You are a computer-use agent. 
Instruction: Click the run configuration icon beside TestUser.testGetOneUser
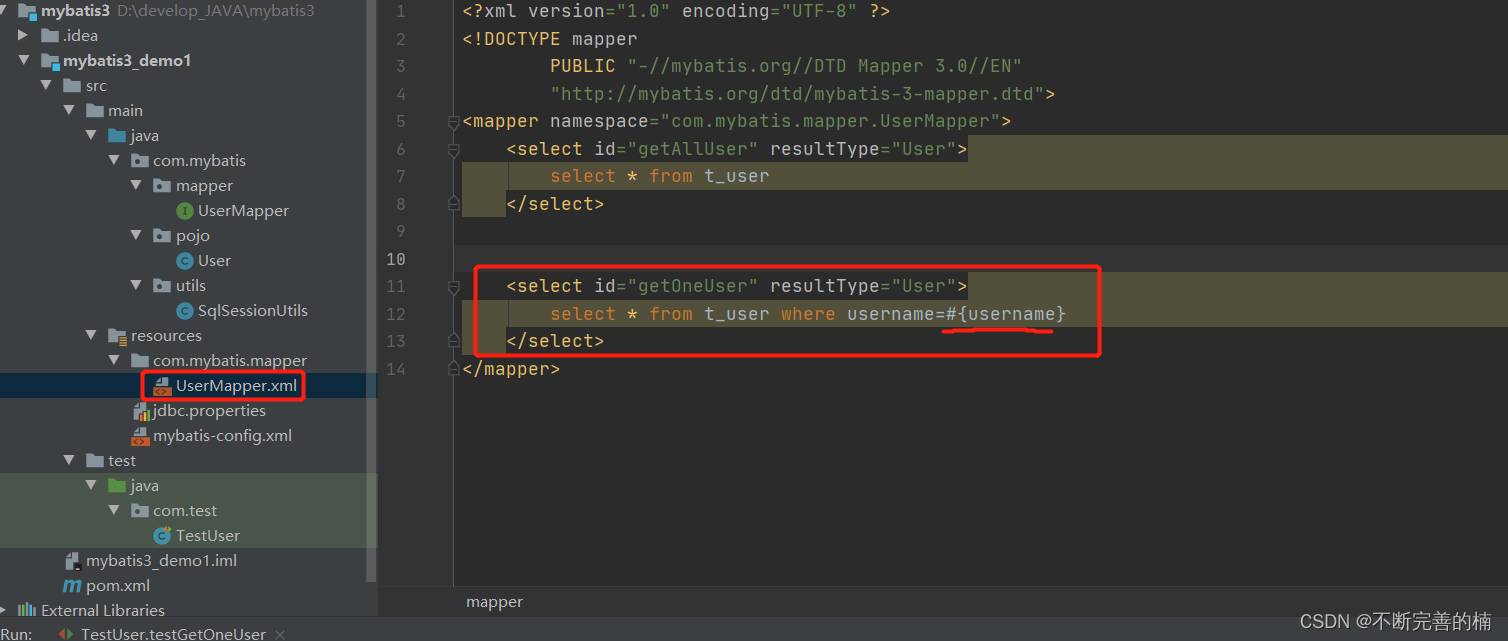coord(66,634)
